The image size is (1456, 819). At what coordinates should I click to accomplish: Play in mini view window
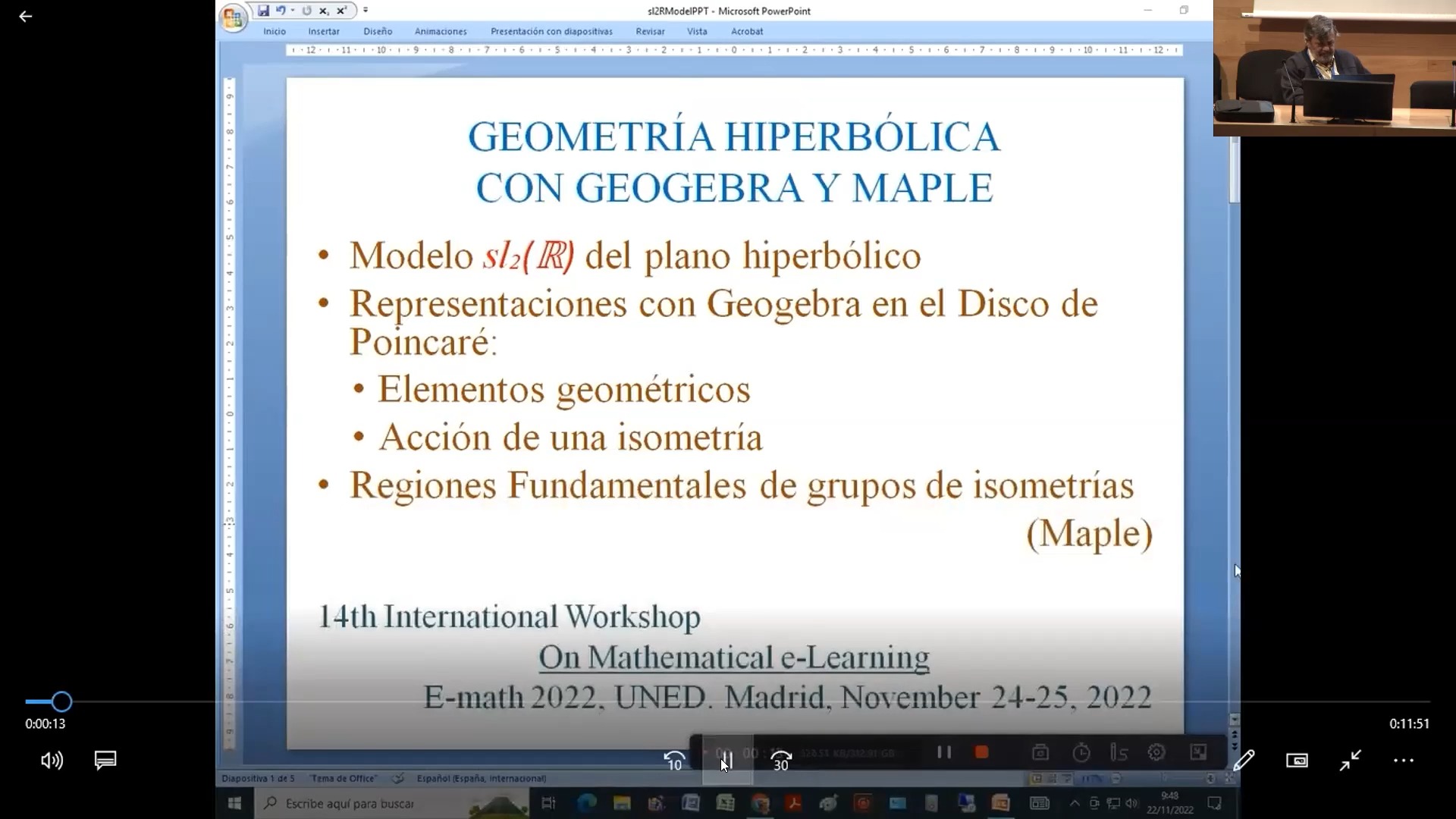[1297, 760]
